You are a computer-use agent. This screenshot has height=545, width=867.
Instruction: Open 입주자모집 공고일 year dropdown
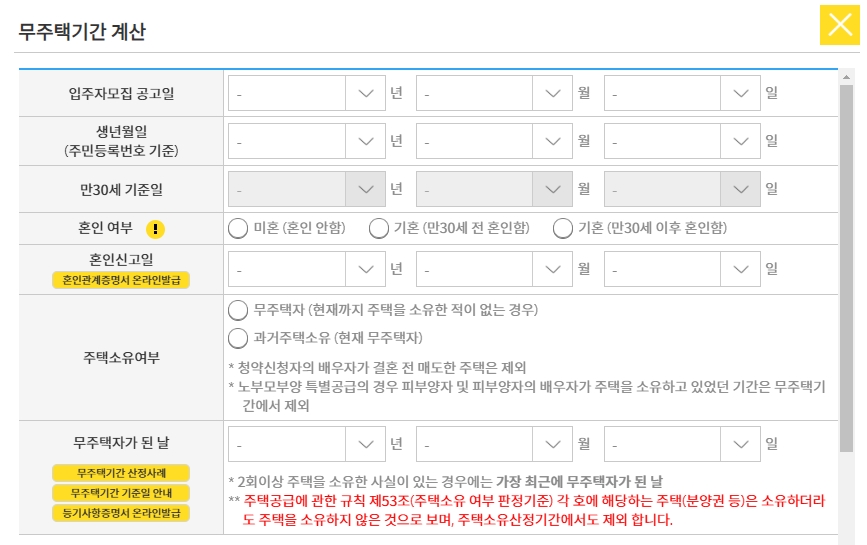[x=307, y=93]
